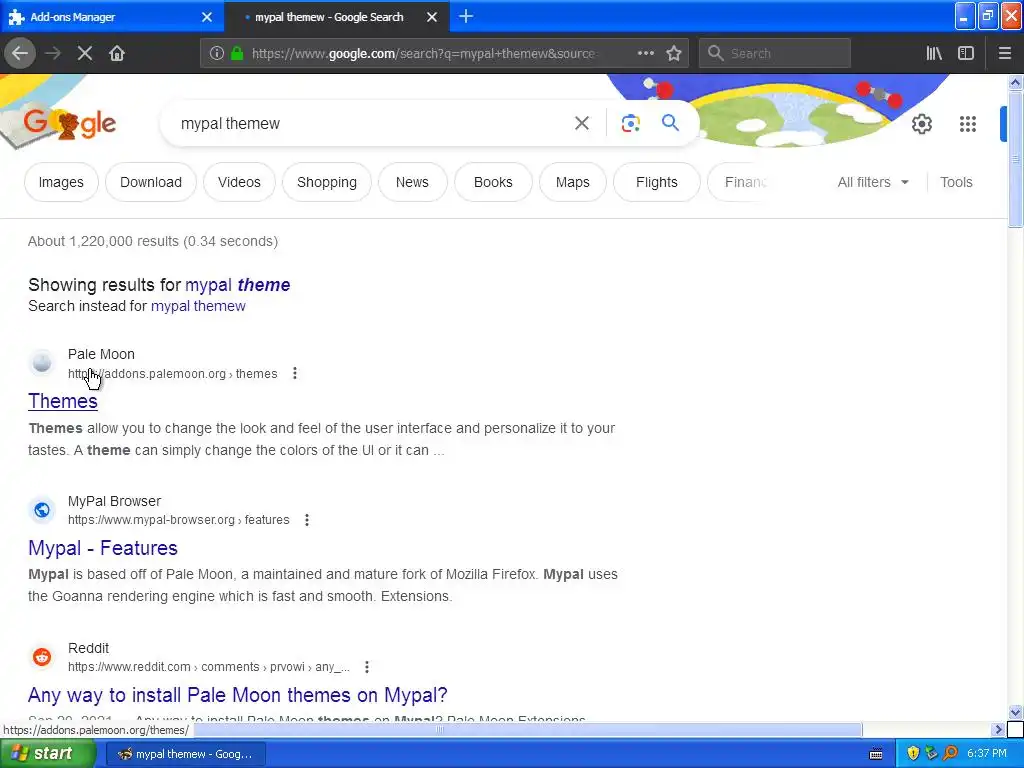Click the security shield tray icon
Viewport: 1024px width, 768px height.
click(x=912, y=753)
